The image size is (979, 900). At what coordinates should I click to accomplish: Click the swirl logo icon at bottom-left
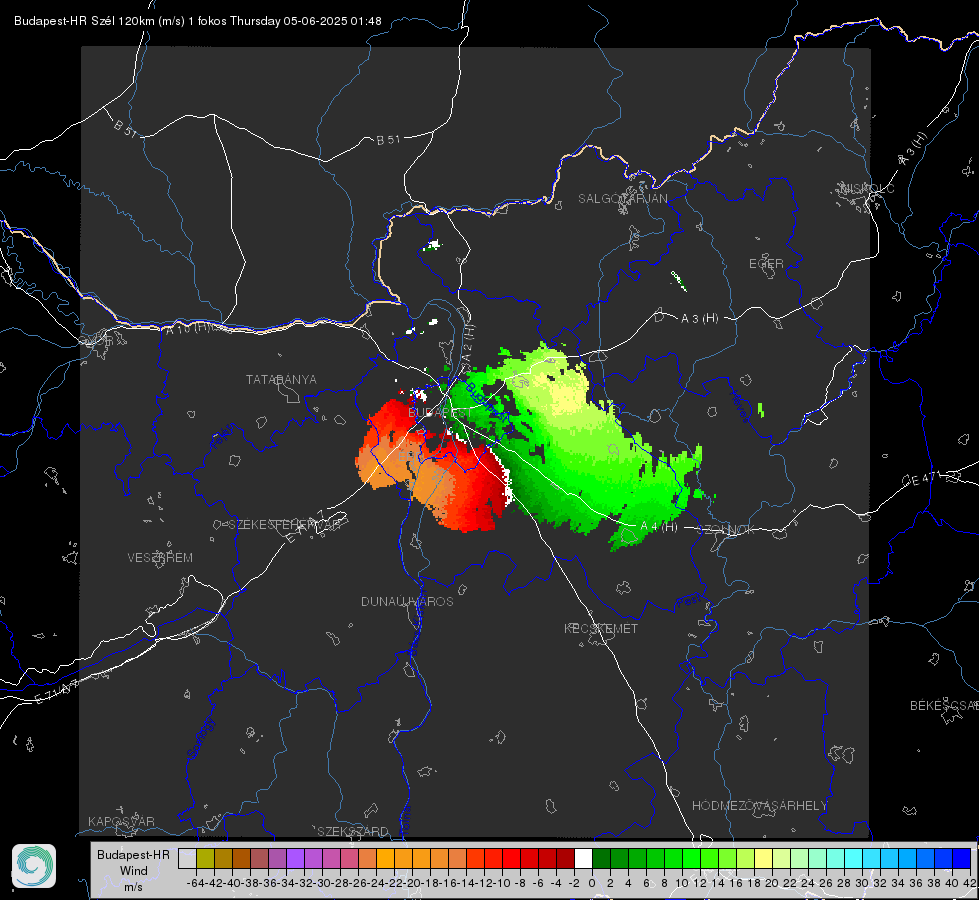coord(34,866)
